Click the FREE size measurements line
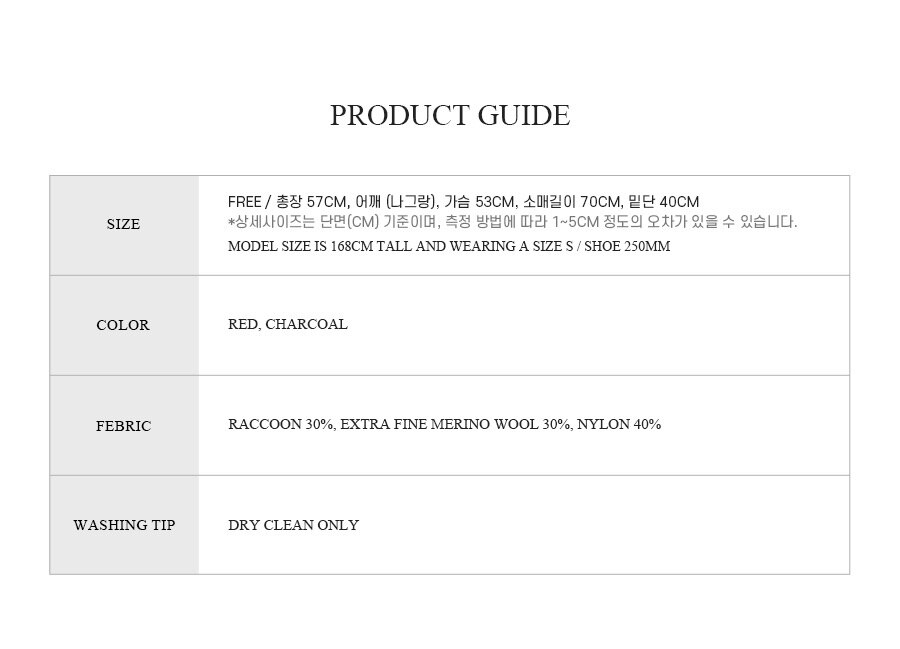 463,202
